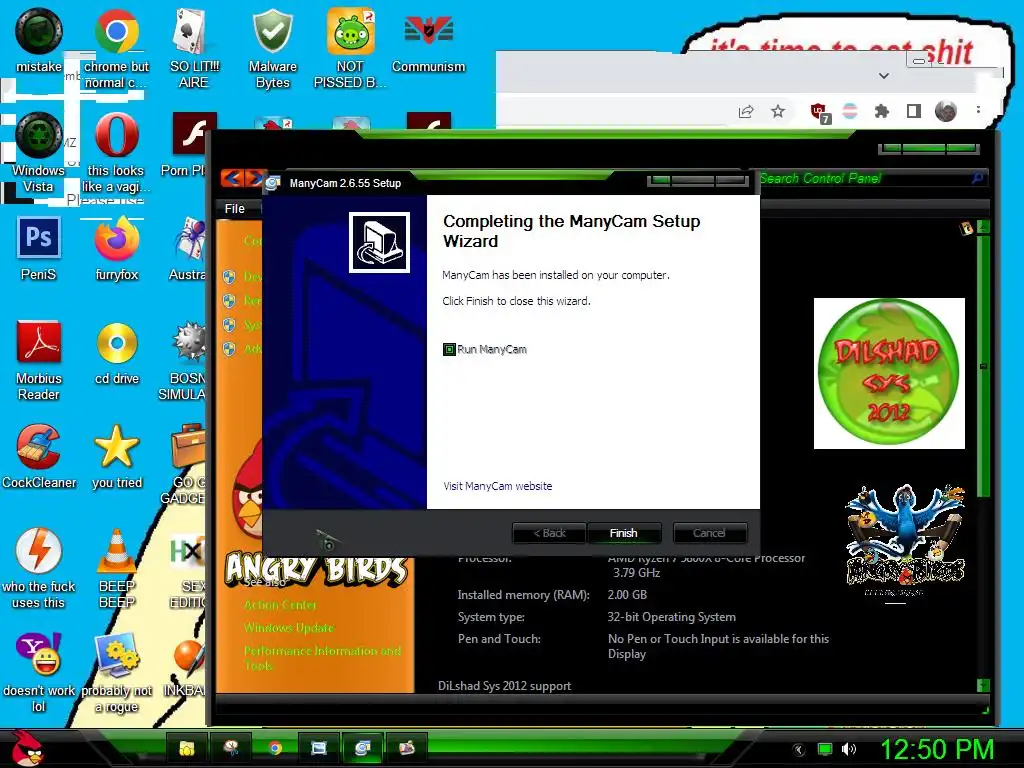This screenshot has width=1024, height=768.
Task: Click the shield icon beside sidebar link 'De'
Action: (229, 277)
